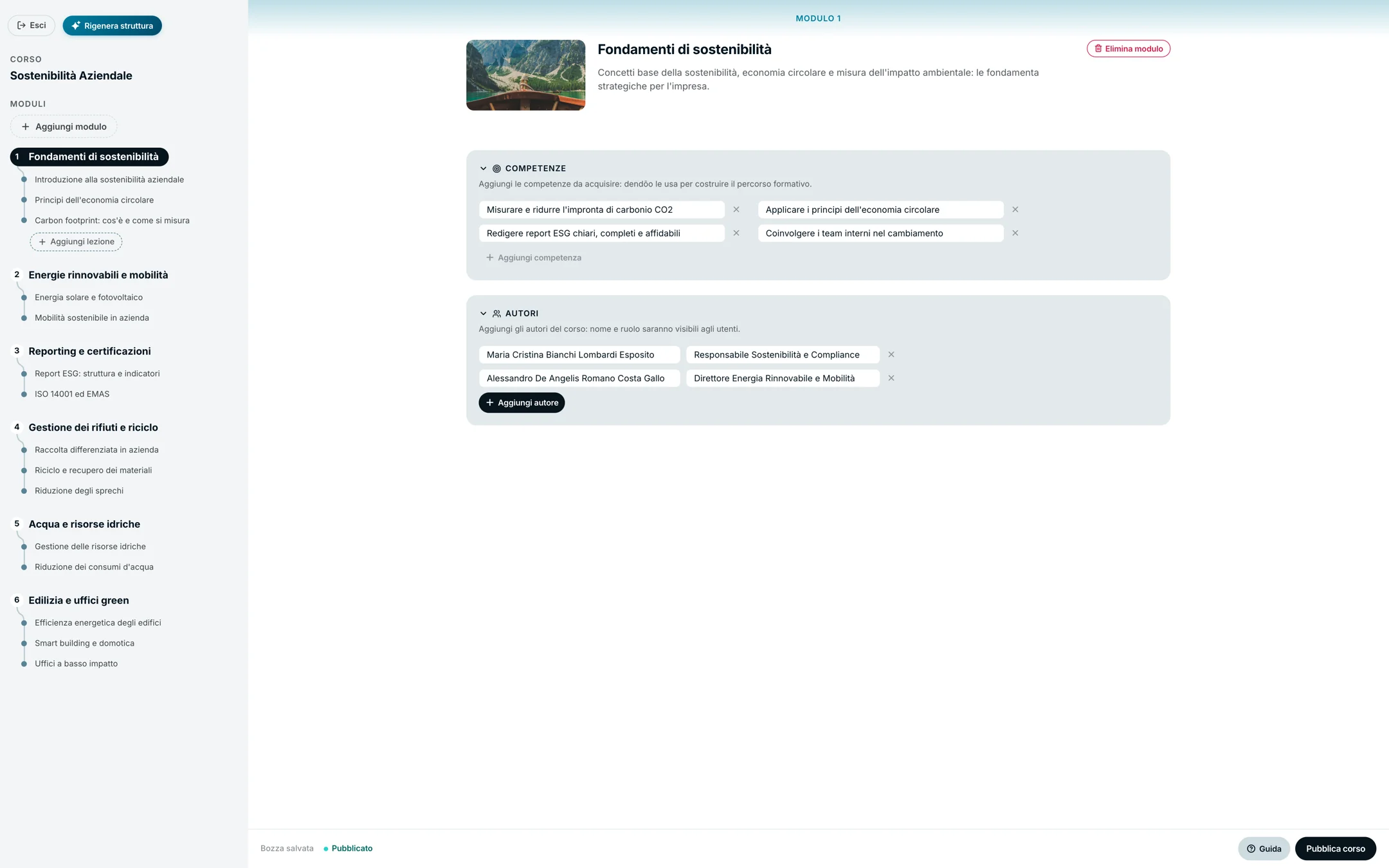Add a new competence
This screenshot has width=1389, height=868.
pos(533,258)
